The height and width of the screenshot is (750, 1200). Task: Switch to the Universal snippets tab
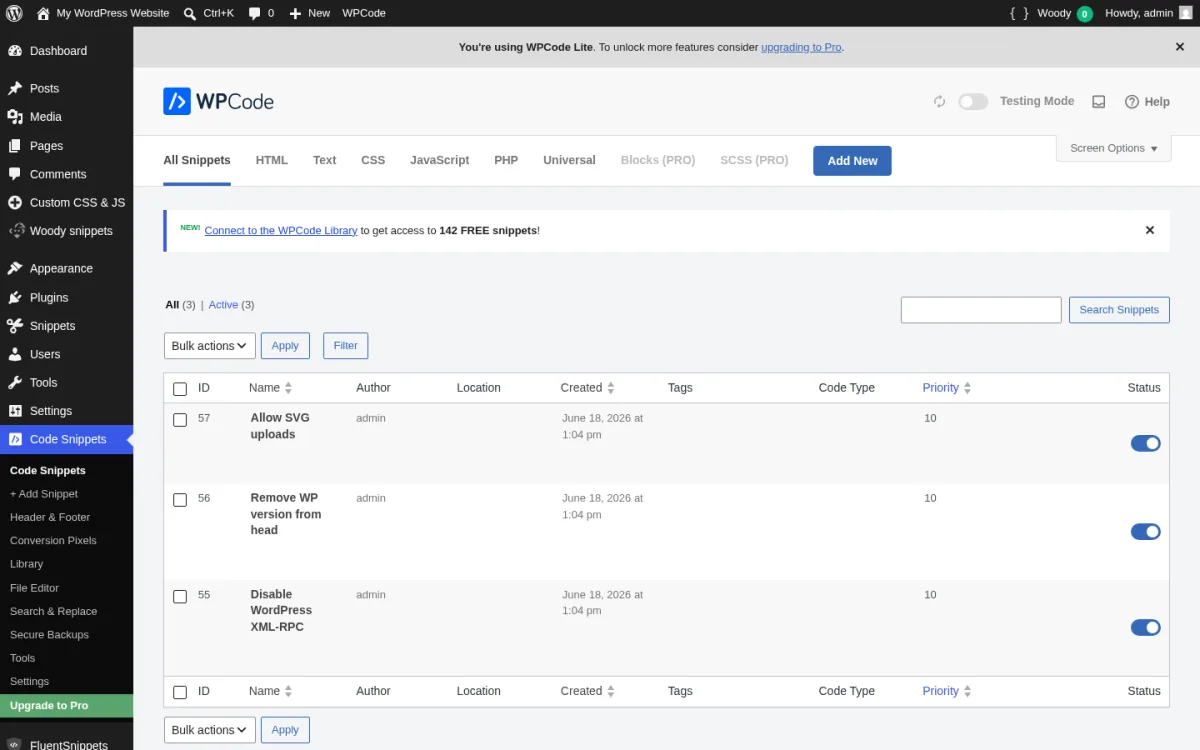coord(569,160)
